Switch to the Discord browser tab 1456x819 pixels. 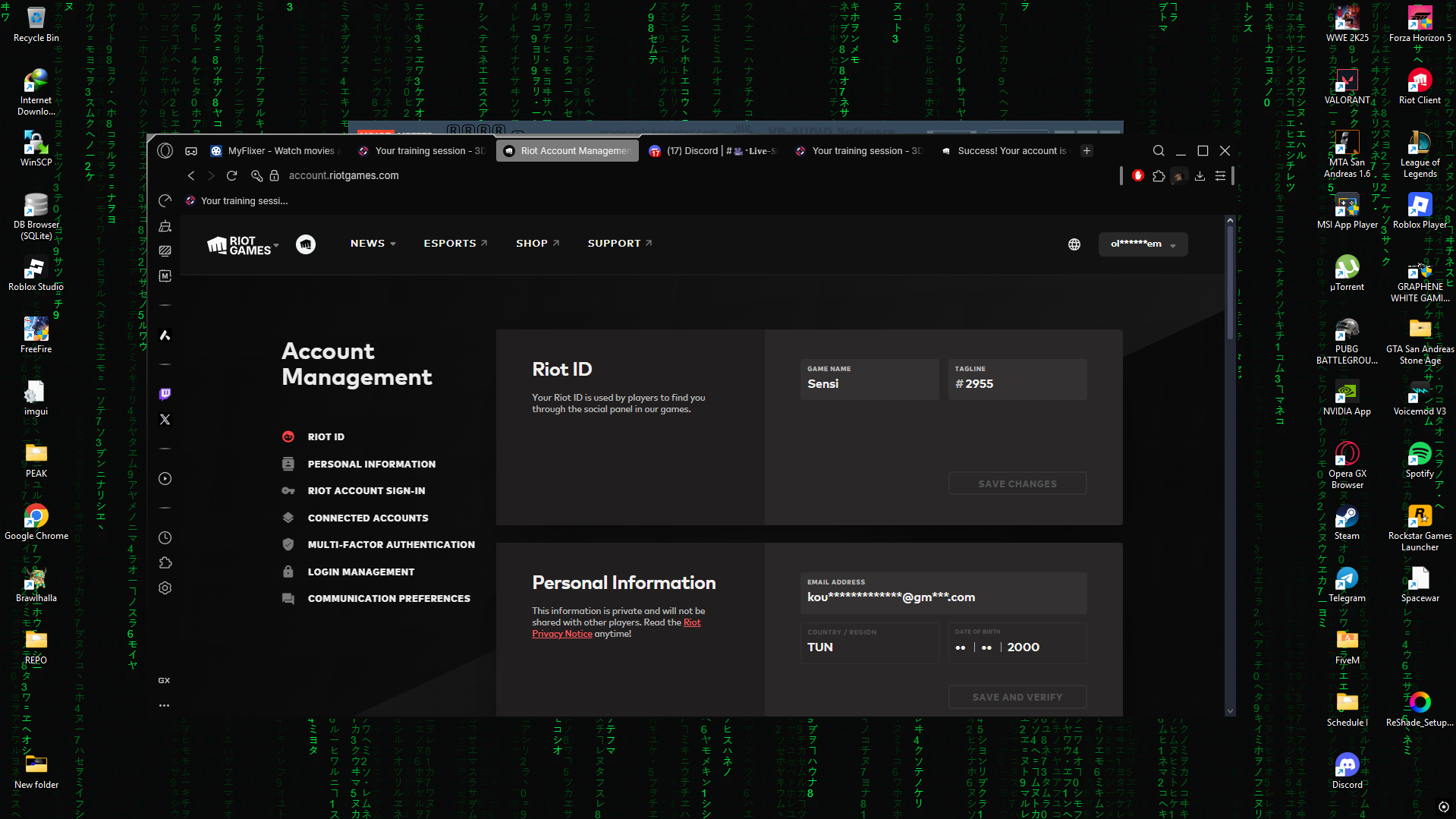pyautogui.click(x=712, y=150)
